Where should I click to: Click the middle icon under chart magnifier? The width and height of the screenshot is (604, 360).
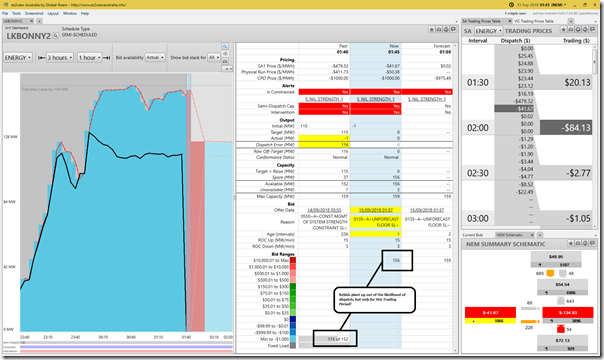click(x=225, y=54)
